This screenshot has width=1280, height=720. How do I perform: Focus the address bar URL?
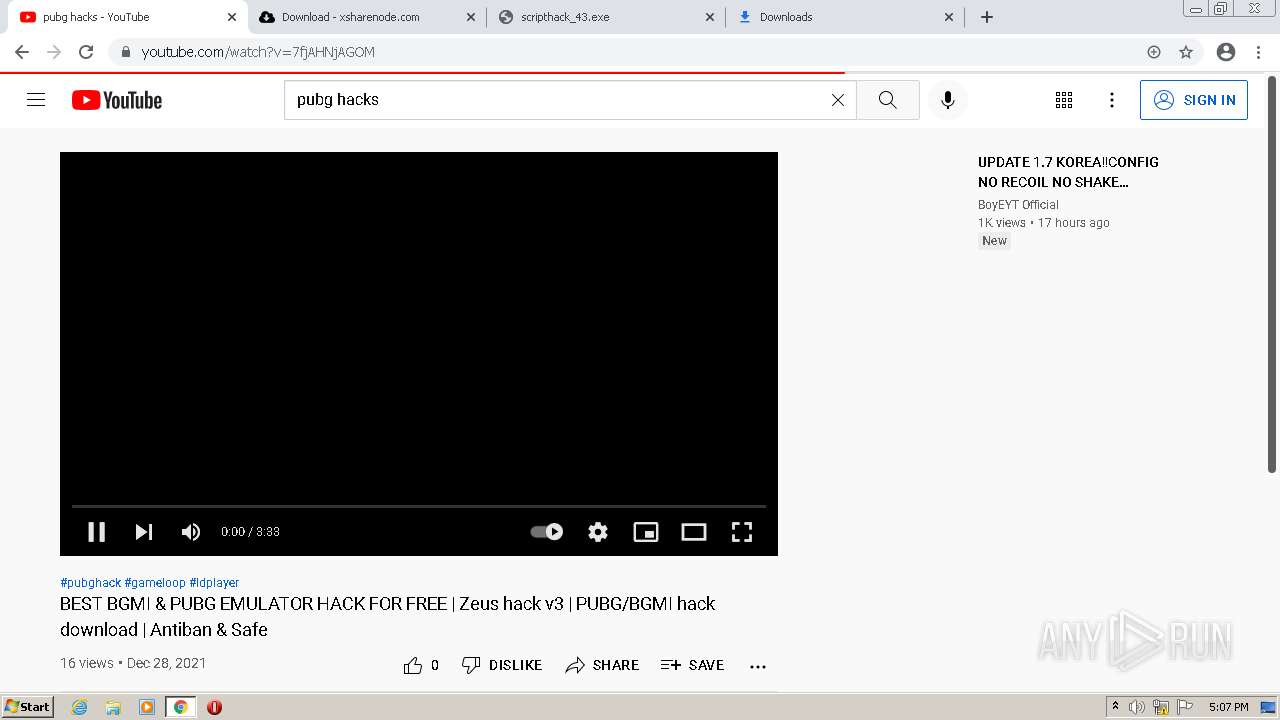pyautogui.click(x=258, y=52)
